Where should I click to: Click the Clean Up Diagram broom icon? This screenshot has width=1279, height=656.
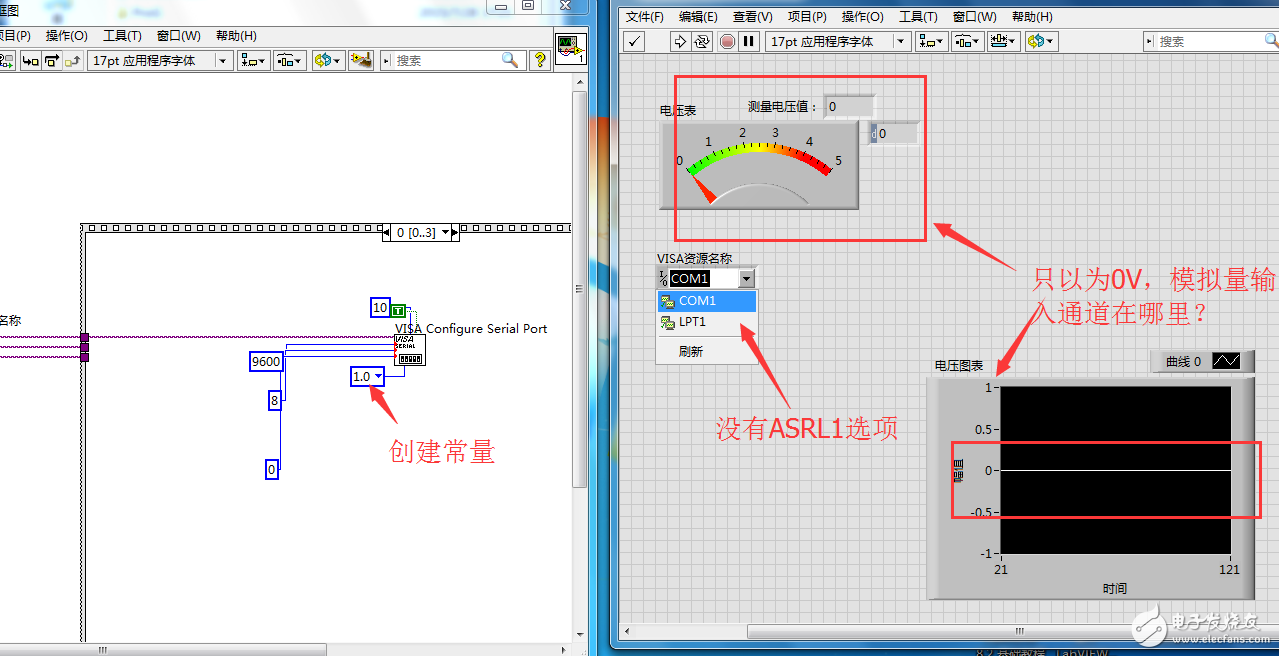click(x=361, y=60)
